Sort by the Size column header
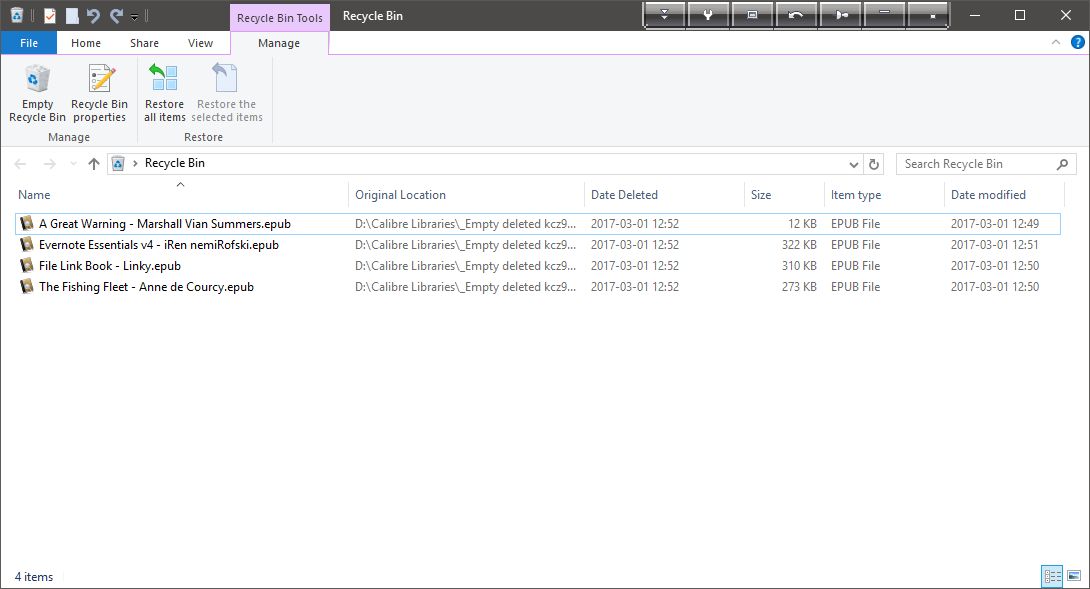Viewport: 1090px width, 589px height. tap(784, 195)
